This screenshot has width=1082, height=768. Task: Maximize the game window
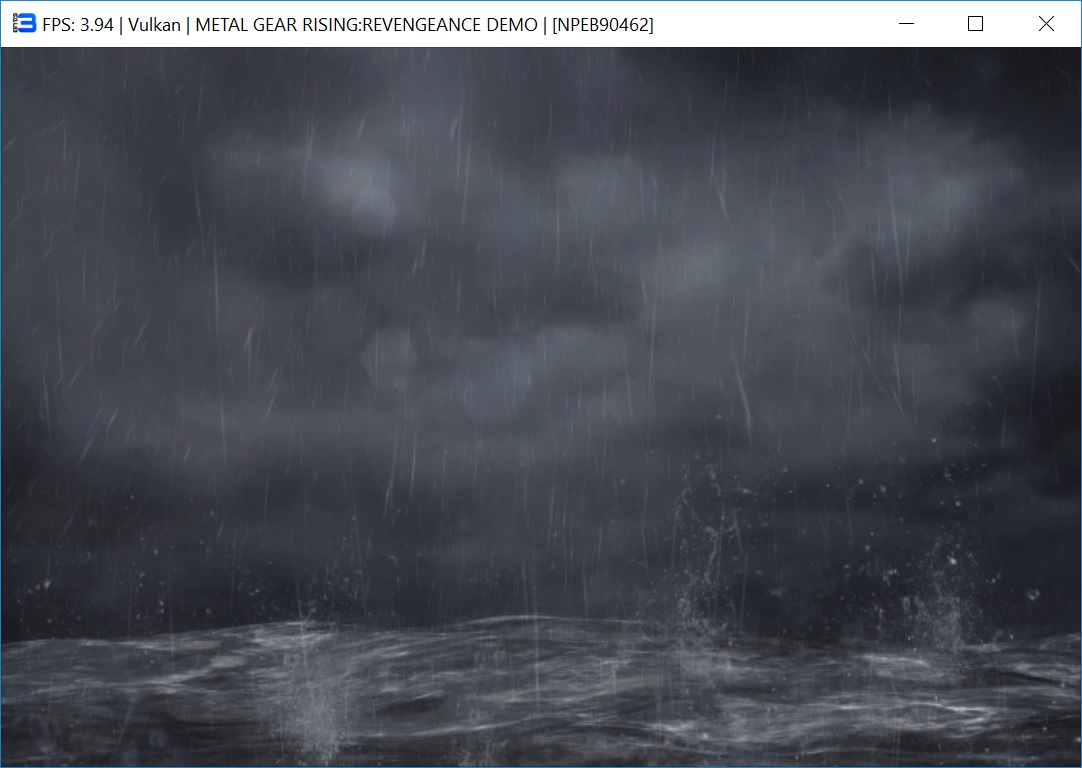(x=975, y=24)
